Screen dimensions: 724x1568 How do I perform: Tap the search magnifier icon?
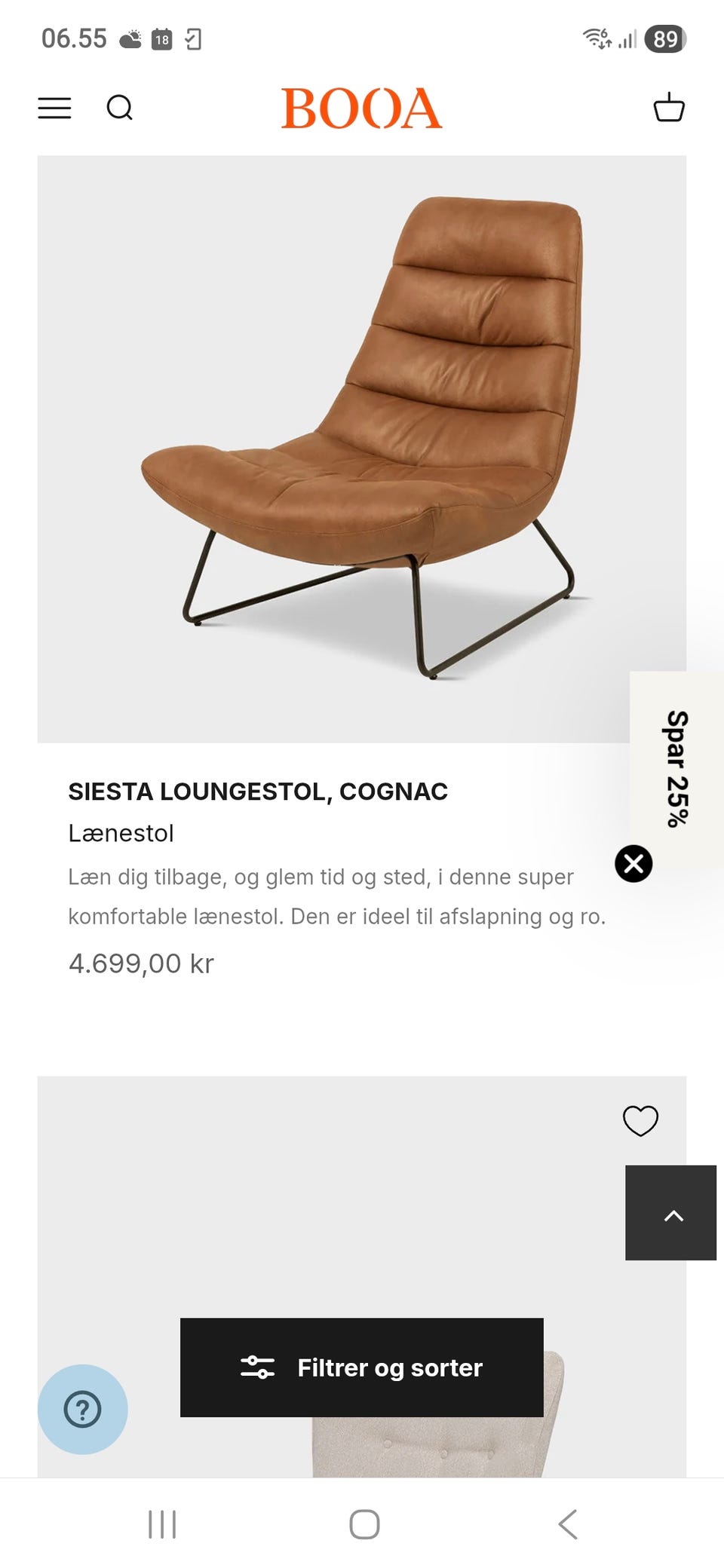tap(120, 108)
